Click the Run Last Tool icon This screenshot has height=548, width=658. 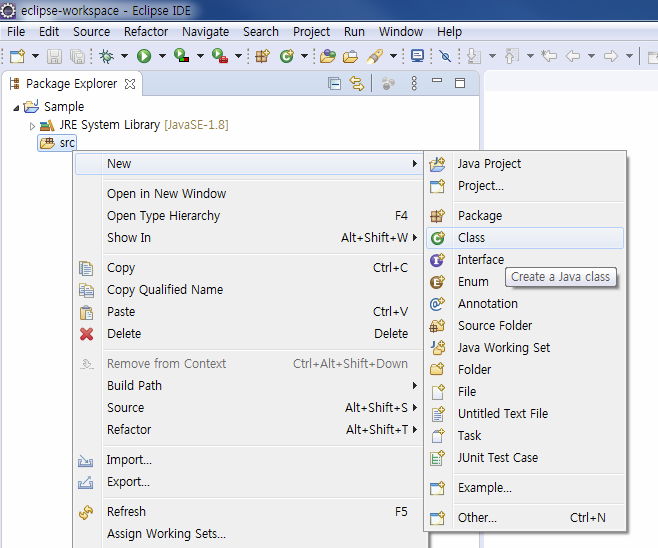click(220, 56)
